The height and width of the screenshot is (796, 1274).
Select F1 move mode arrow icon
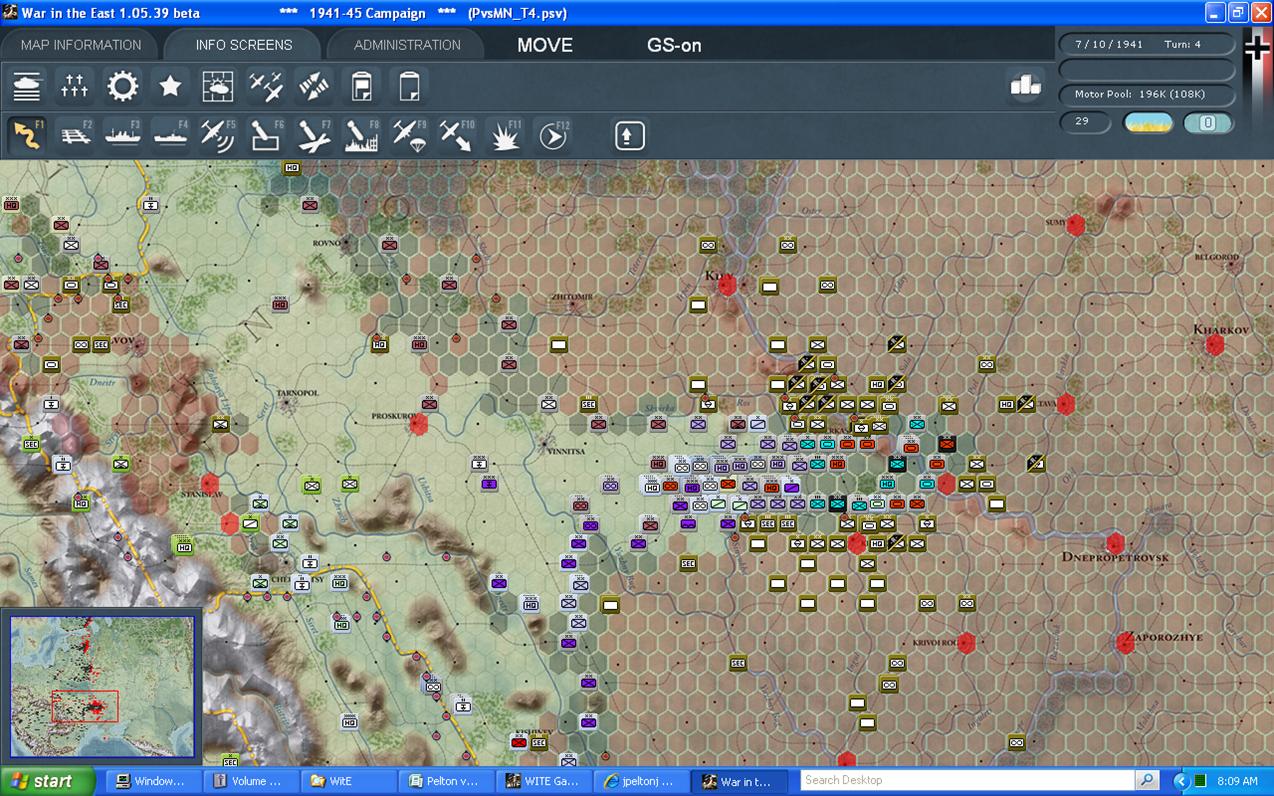coord(27,135)
